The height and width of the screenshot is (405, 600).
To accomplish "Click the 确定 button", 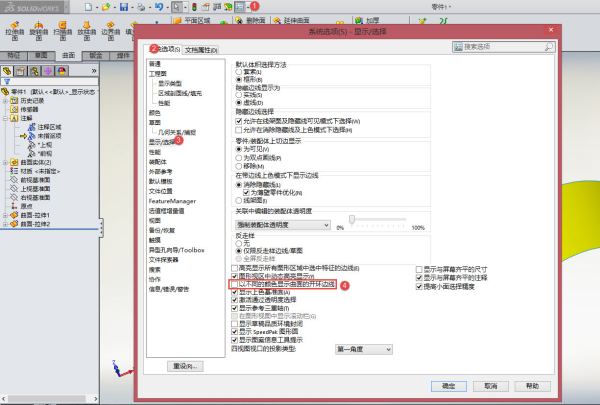I will pos(449,384).
